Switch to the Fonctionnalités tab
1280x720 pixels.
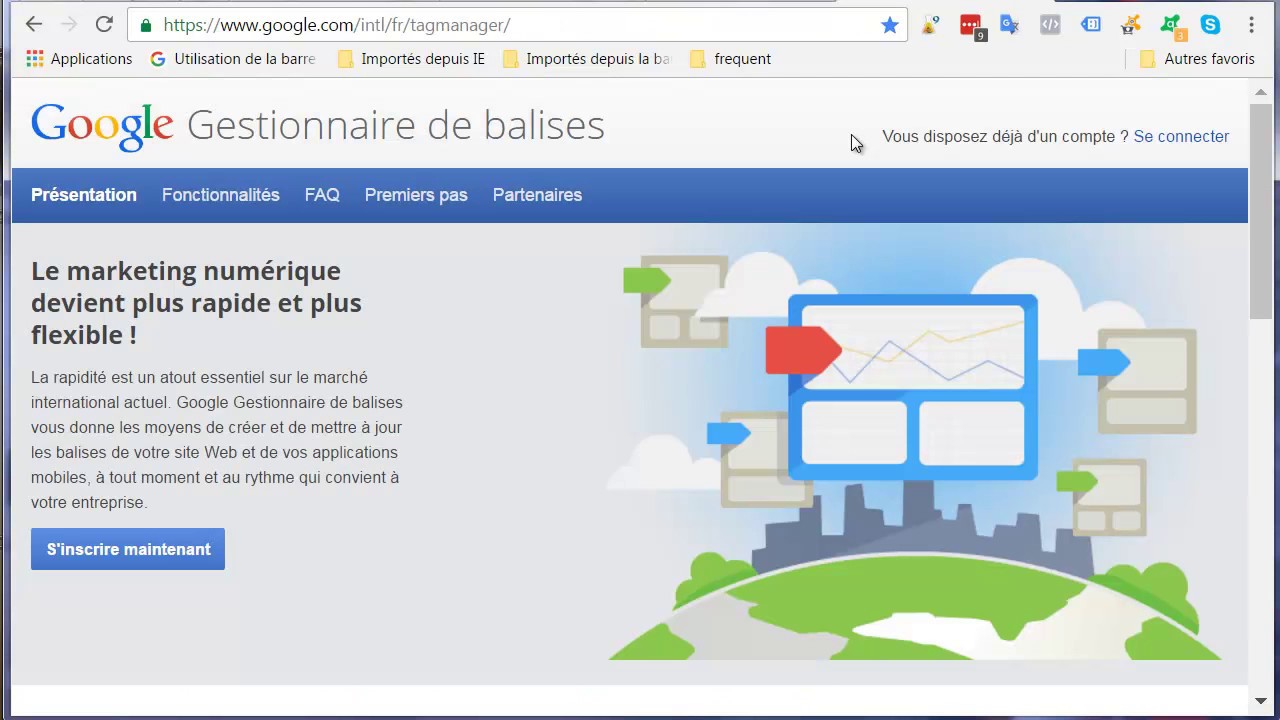tap(221, 195)
